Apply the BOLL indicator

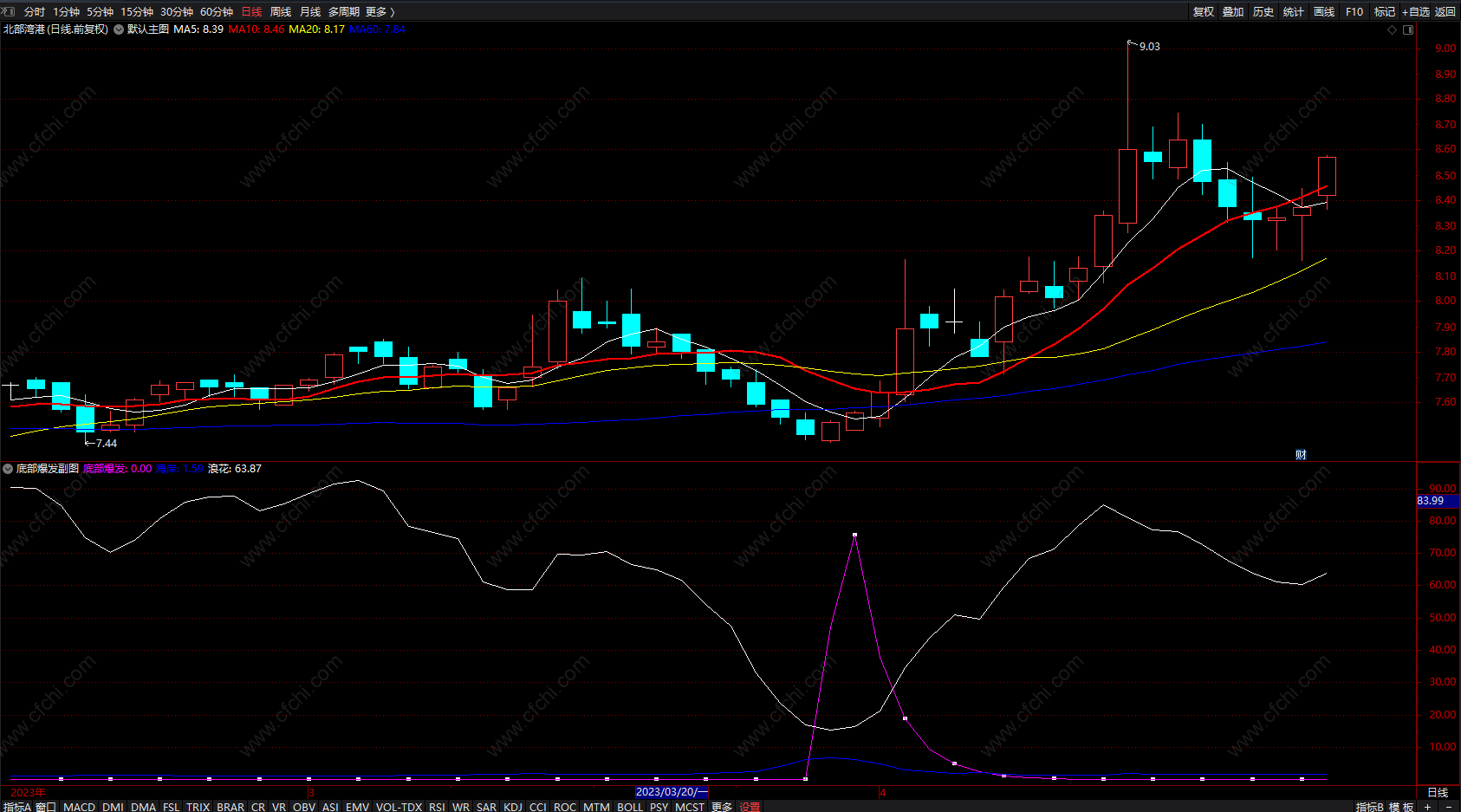coord(630,807)
